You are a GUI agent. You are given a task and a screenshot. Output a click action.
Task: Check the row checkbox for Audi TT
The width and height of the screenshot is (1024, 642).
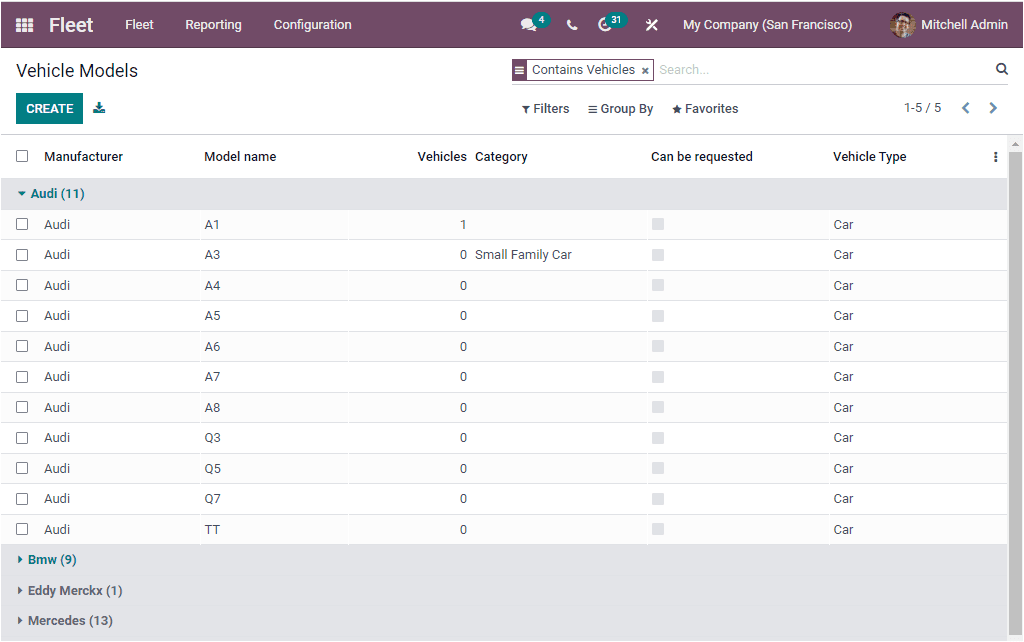[22, 529]
